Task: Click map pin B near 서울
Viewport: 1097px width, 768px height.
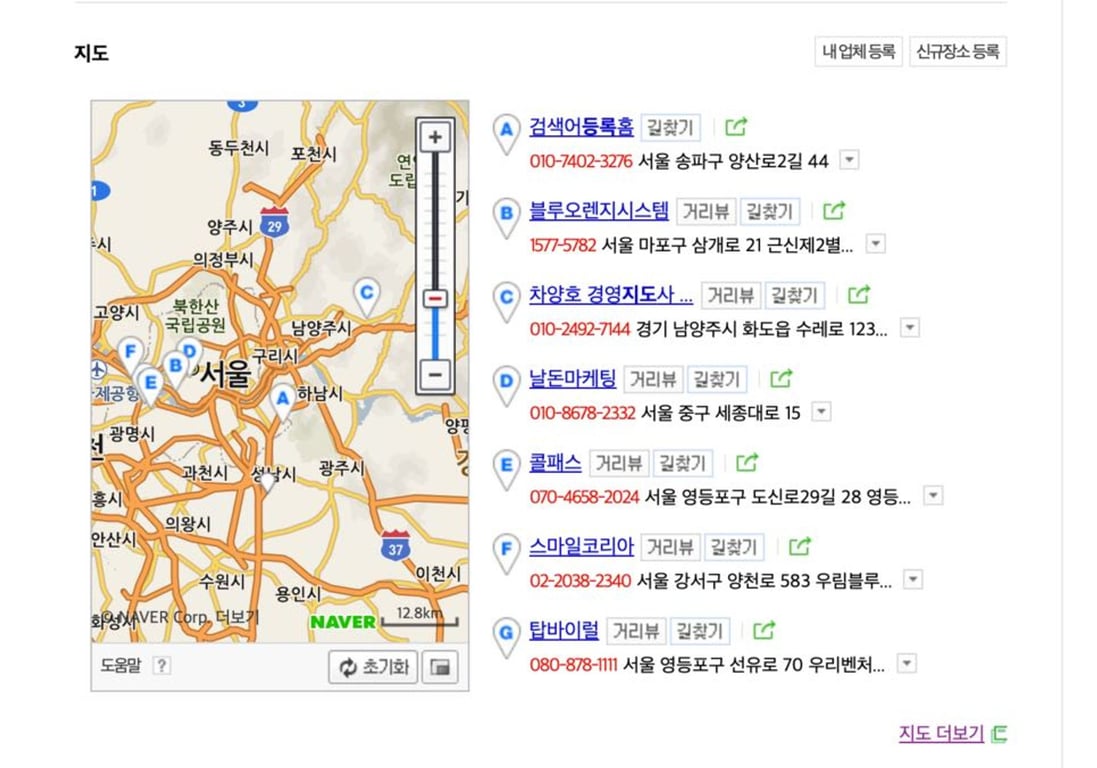Action: coord(175,369)
